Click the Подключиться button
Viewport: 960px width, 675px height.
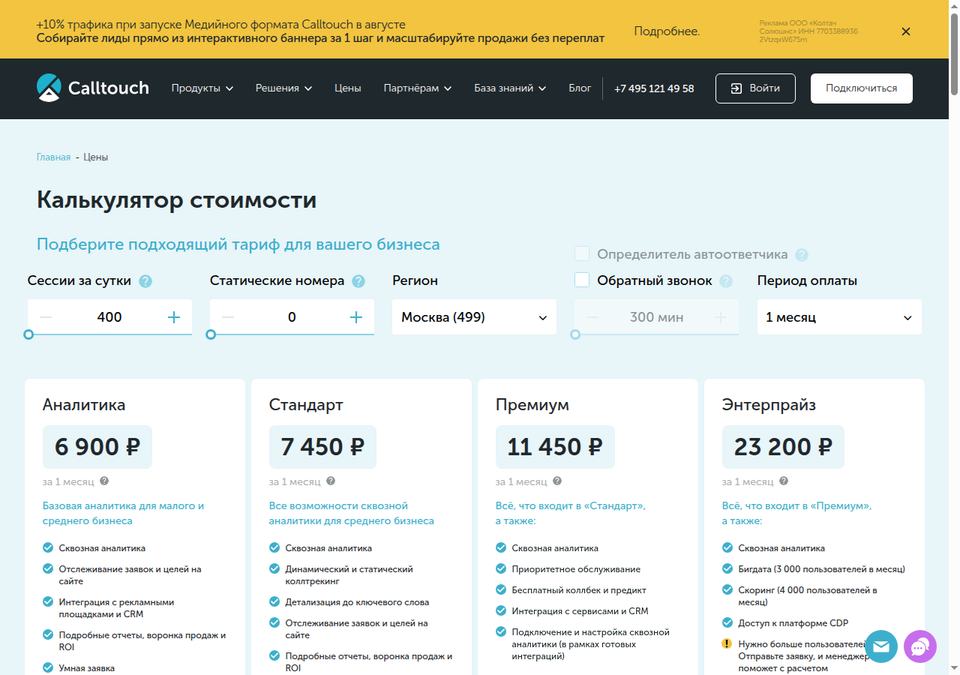click(x=861, y=89)
